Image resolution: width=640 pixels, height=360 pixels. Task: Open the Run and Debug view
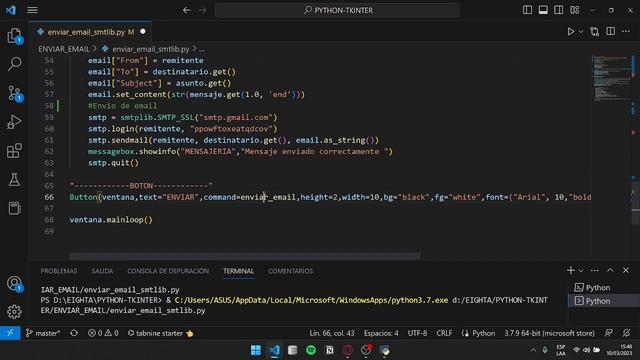tap(14, 122)
